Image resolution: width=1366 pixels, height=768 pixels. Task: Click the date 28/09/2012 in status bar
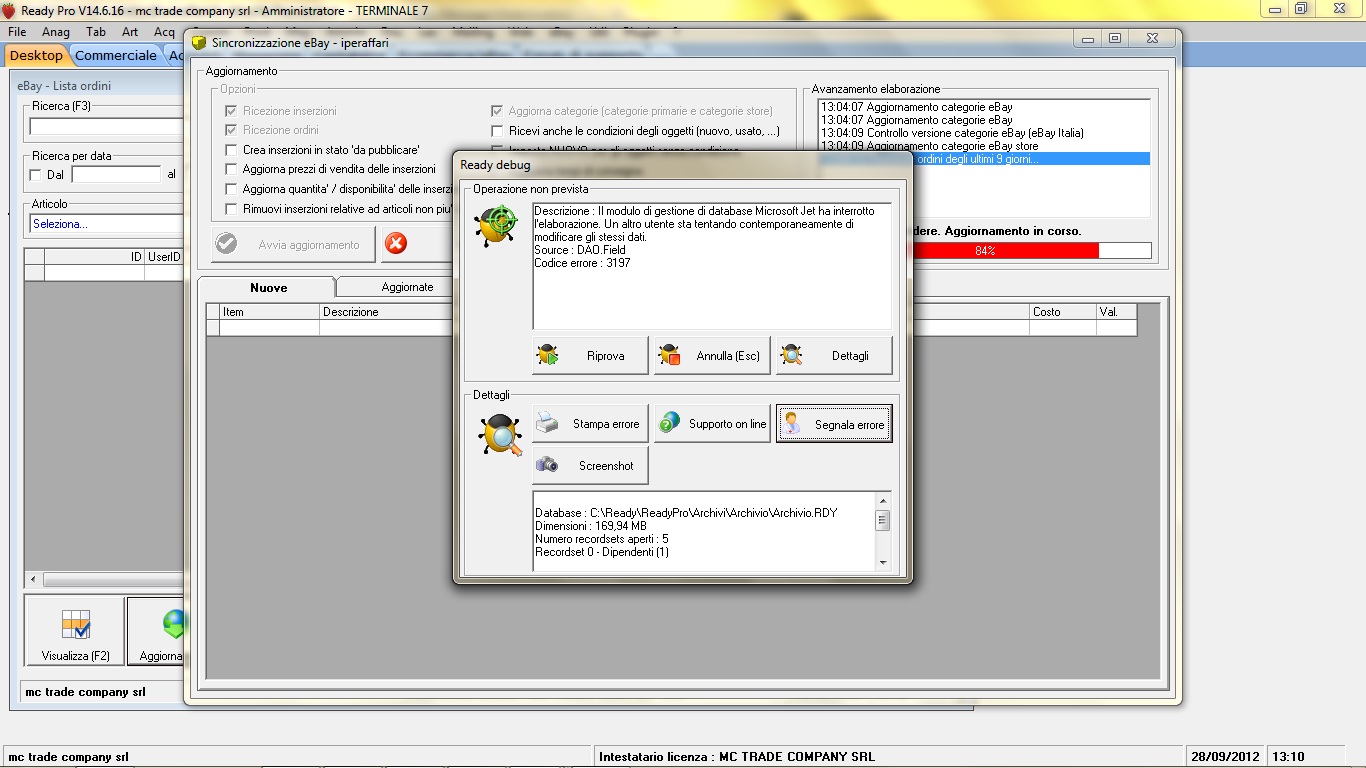click(1226, 757)
